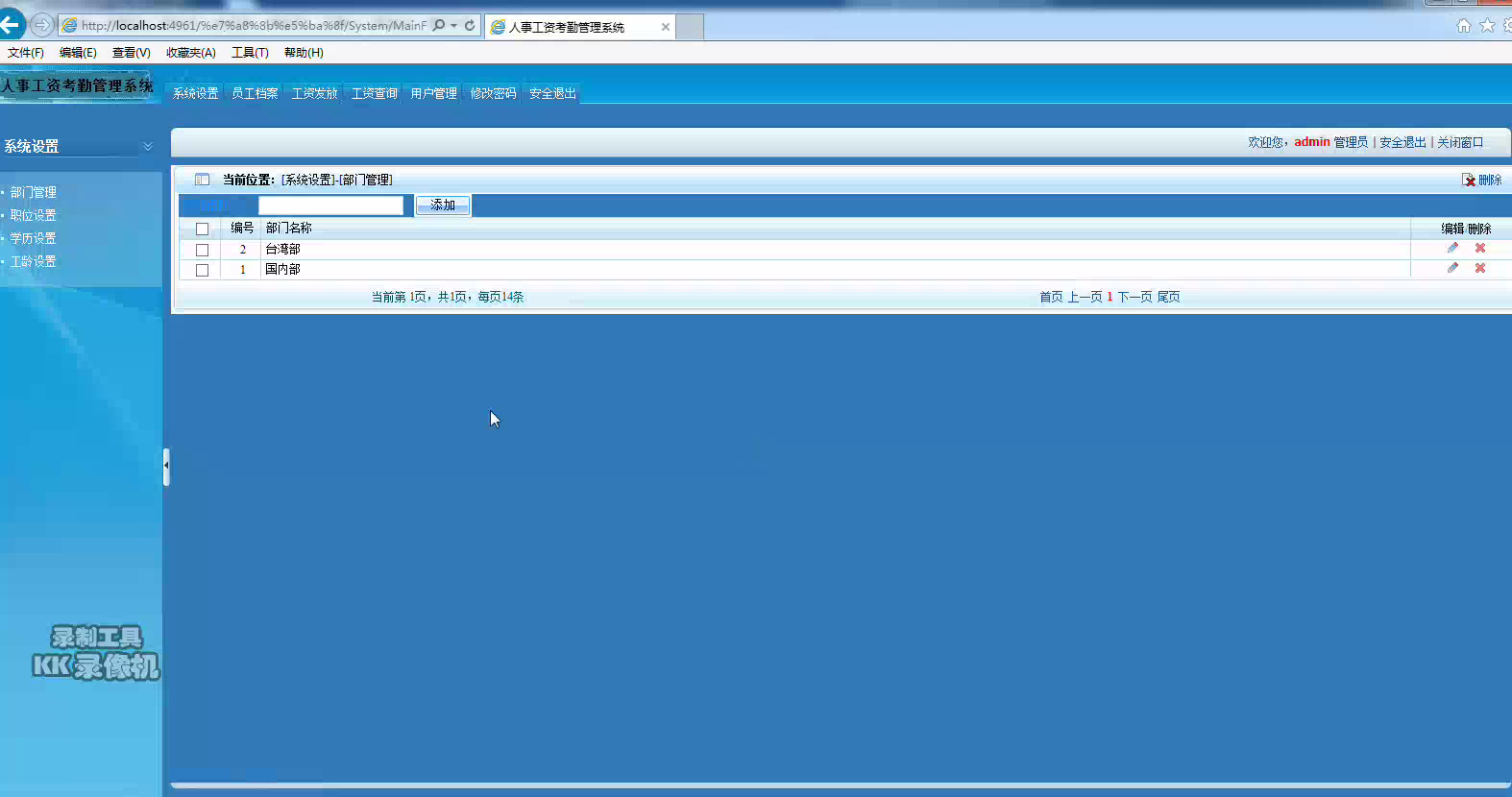Click the browser back arrow button
Image resolution: width=1512 pixels, height=797 pixels.
12,25
